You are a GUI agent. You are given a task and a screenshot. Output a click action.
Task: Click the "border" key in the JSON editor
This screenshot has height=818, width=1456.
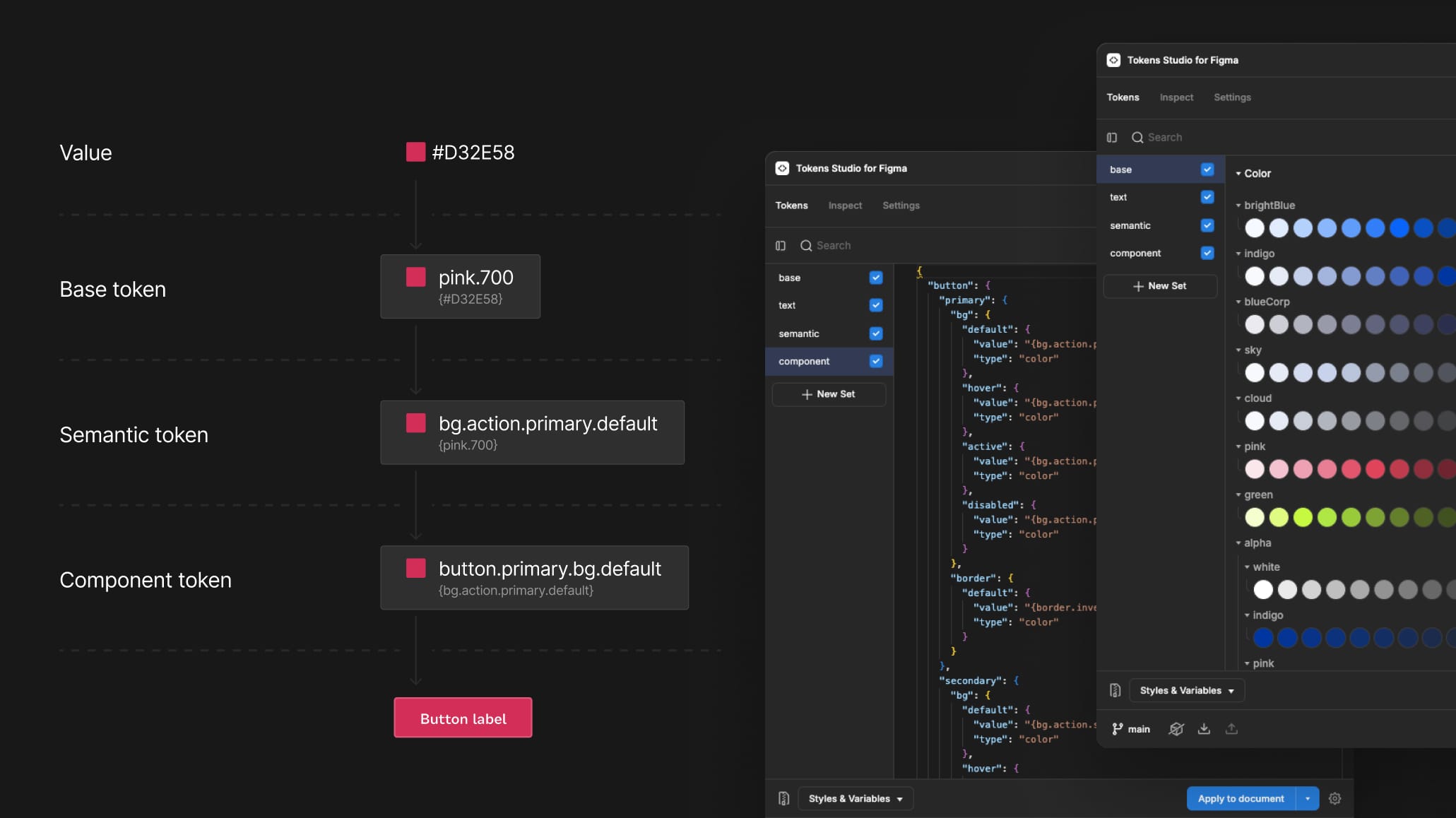point(973,578)
